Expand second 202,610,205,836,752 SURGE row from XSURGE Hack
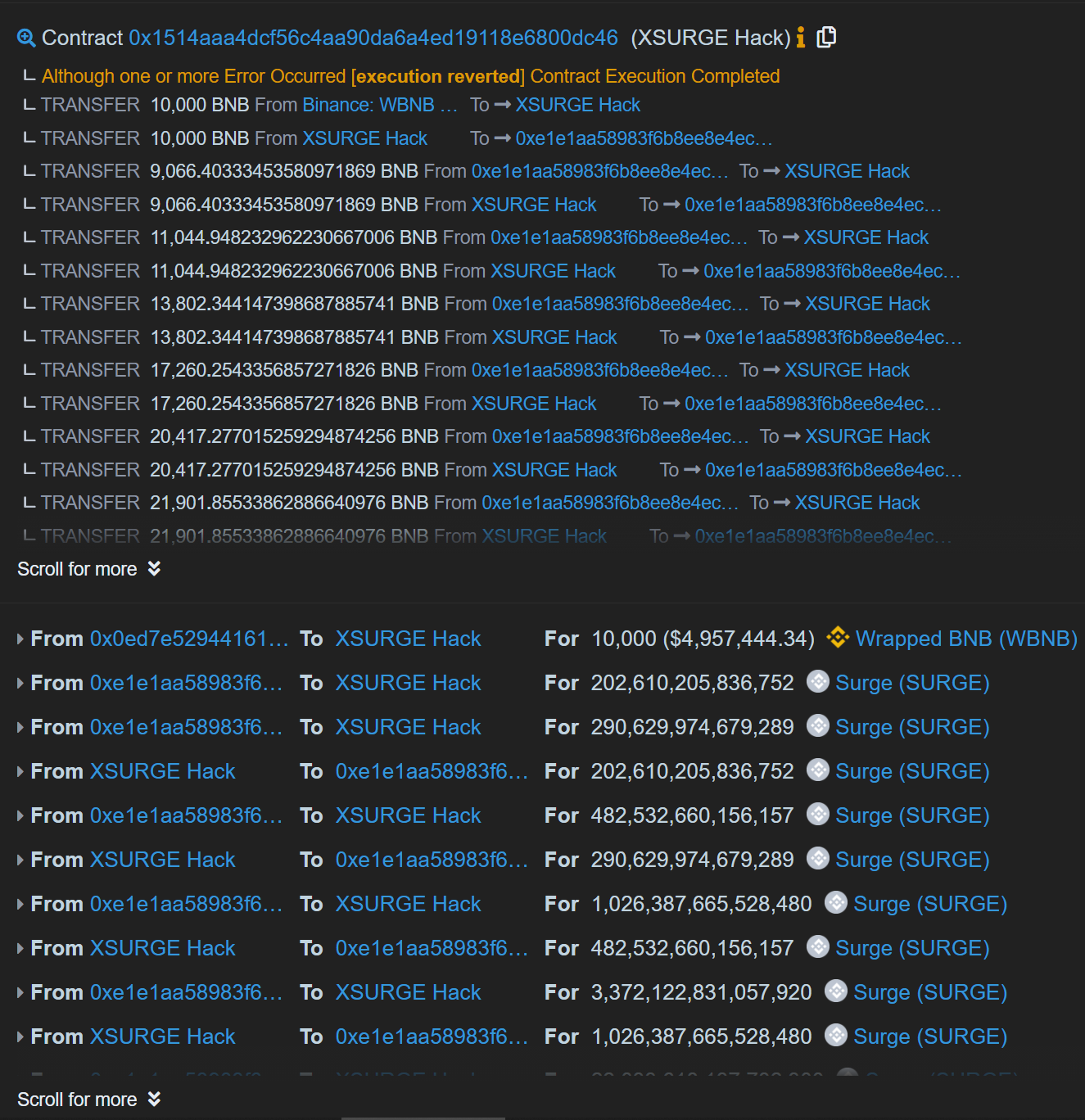The width and height of the screenshot is (1085, 1120). [20, 771]
